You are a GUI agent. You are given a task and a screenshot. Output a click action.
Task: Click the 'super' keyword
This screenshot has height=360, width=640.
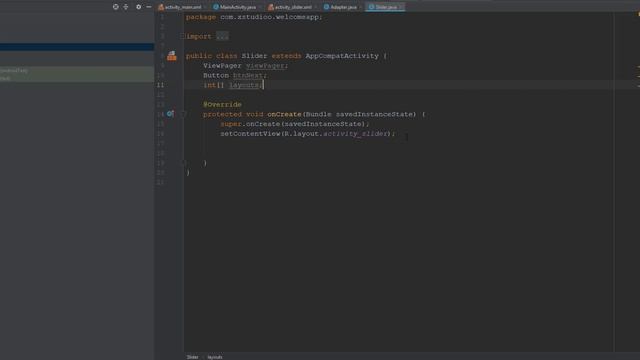[231, 124]
